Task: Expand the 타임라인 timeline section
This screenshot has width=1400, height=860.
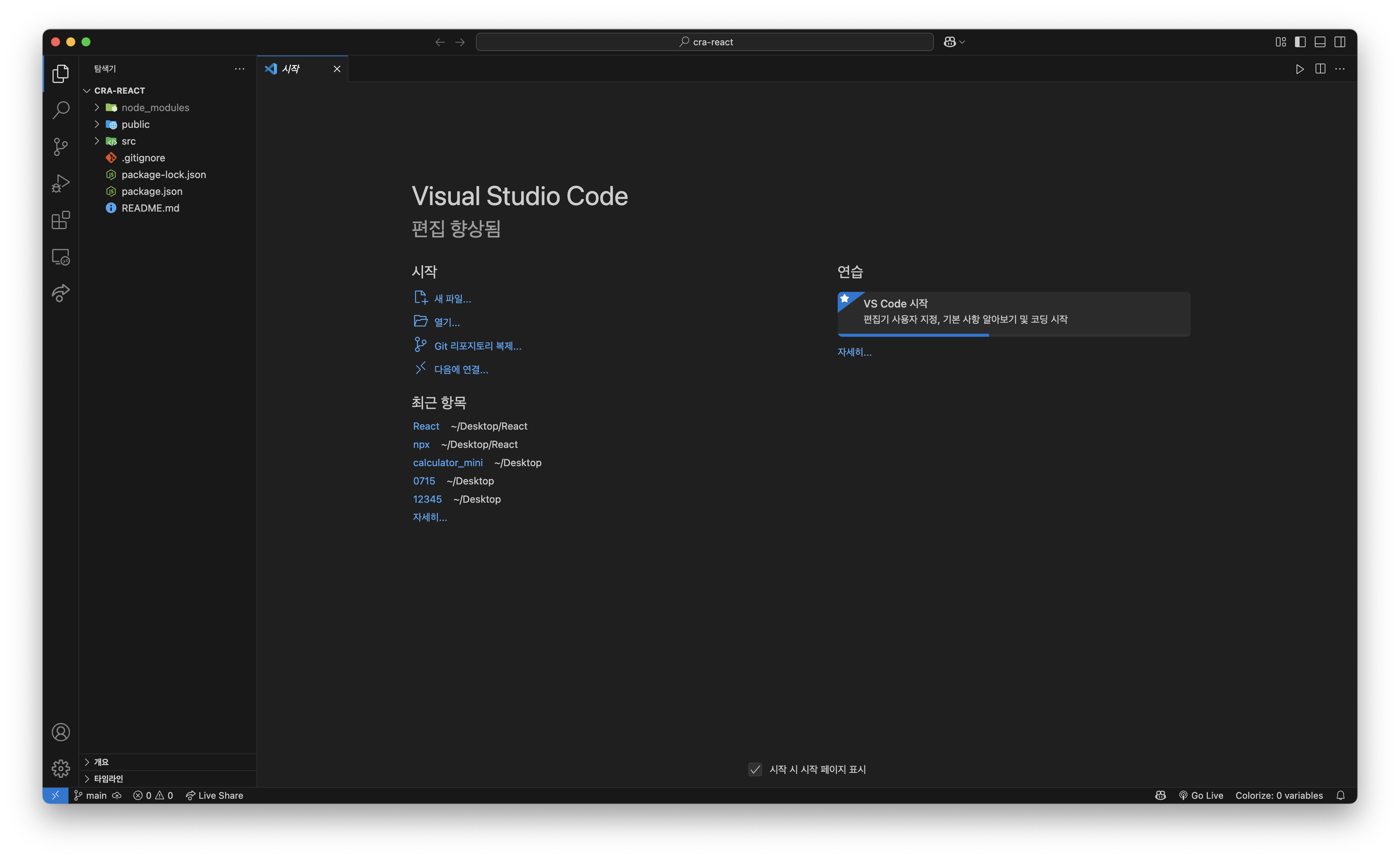Action: point(168,779)
